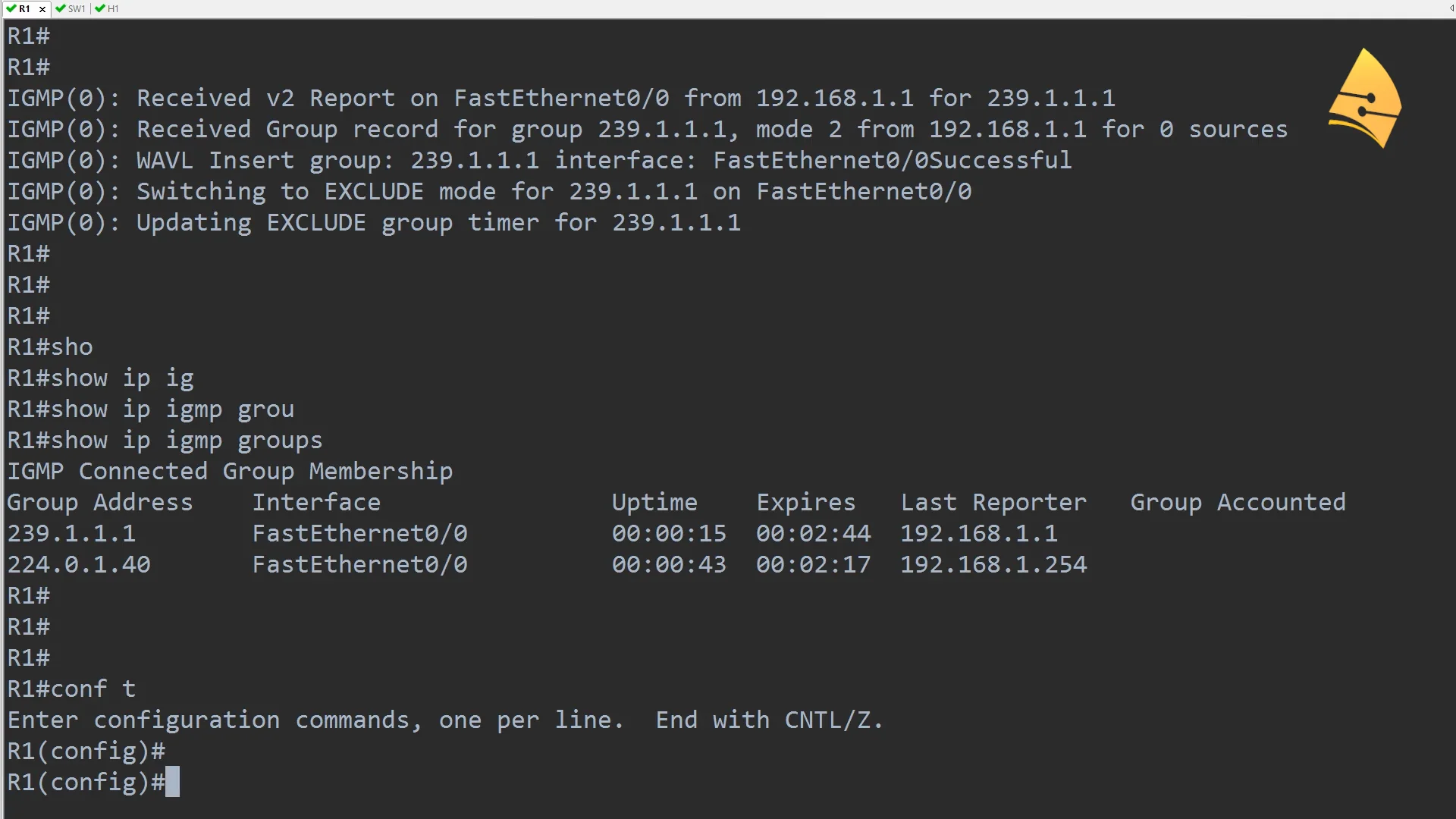Click the terminal cursor block after R1(config)#
The image size is (1456, 819).
click(173, 782)
